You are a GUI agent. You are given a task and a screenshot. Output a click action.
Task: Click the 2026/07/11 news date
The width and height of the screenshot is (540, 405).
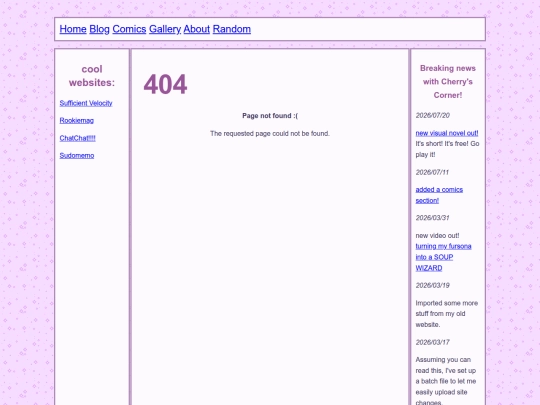[432, 172]
